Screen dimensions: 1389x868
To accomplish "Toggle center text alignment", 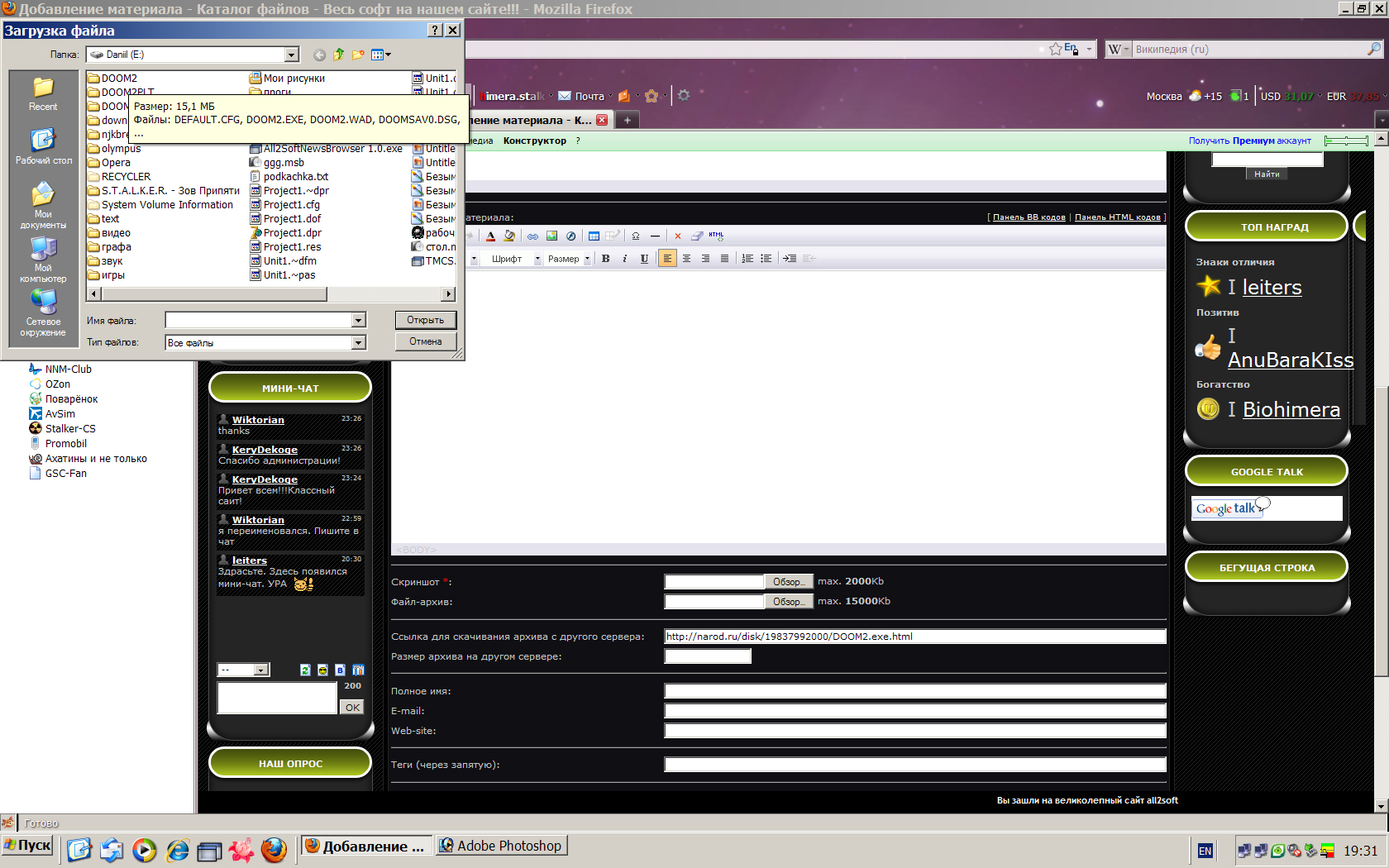I will click(686, 259).
